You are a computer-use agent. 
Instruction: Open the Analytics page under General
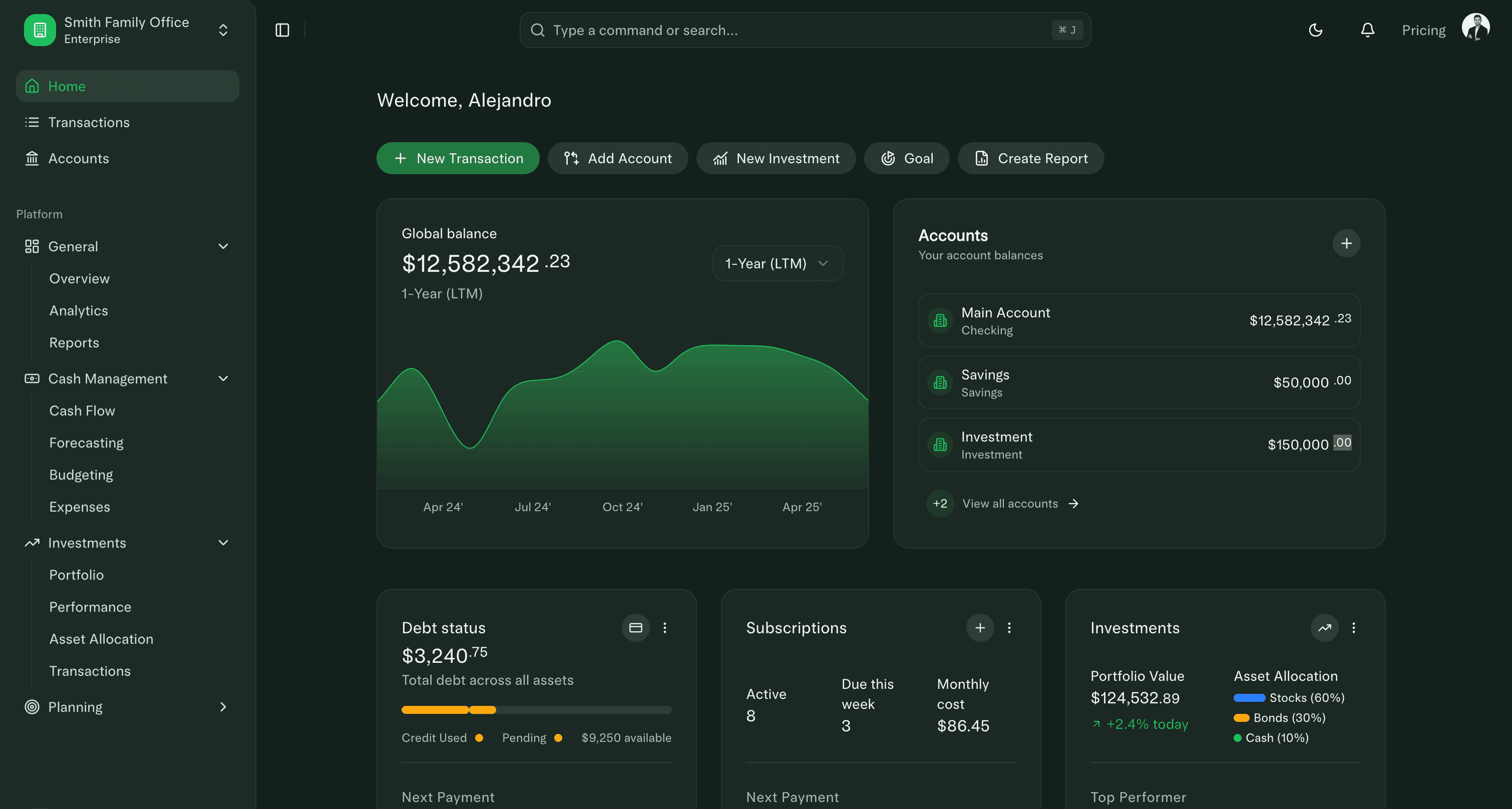(79, 310)
